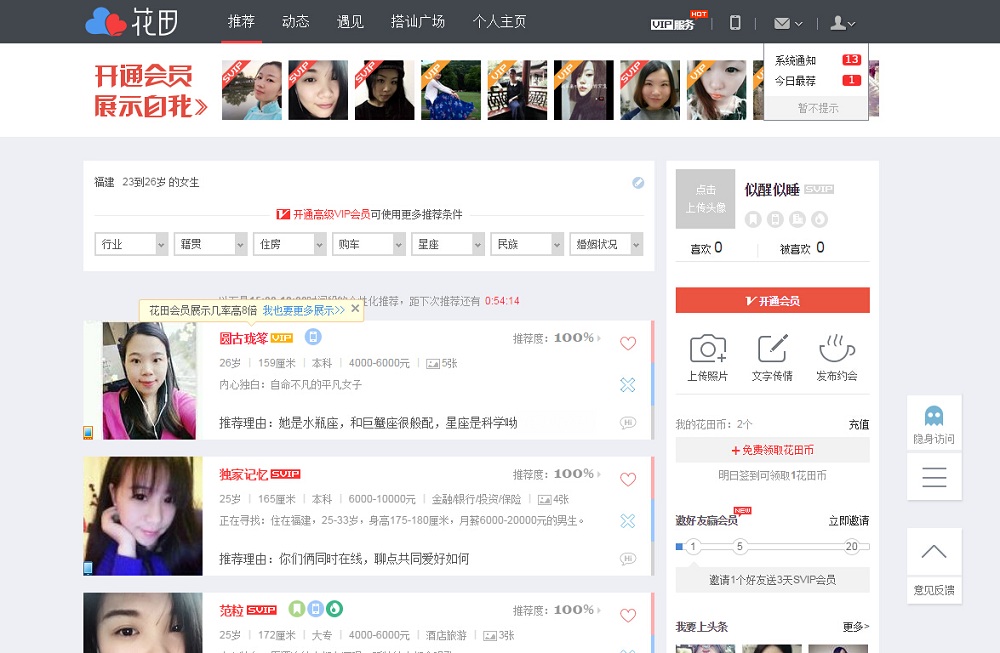Open the first SVIP member thumbnail in banner
The width and height of the screenshot is (1000, 653).
click(x=251, y=90)
